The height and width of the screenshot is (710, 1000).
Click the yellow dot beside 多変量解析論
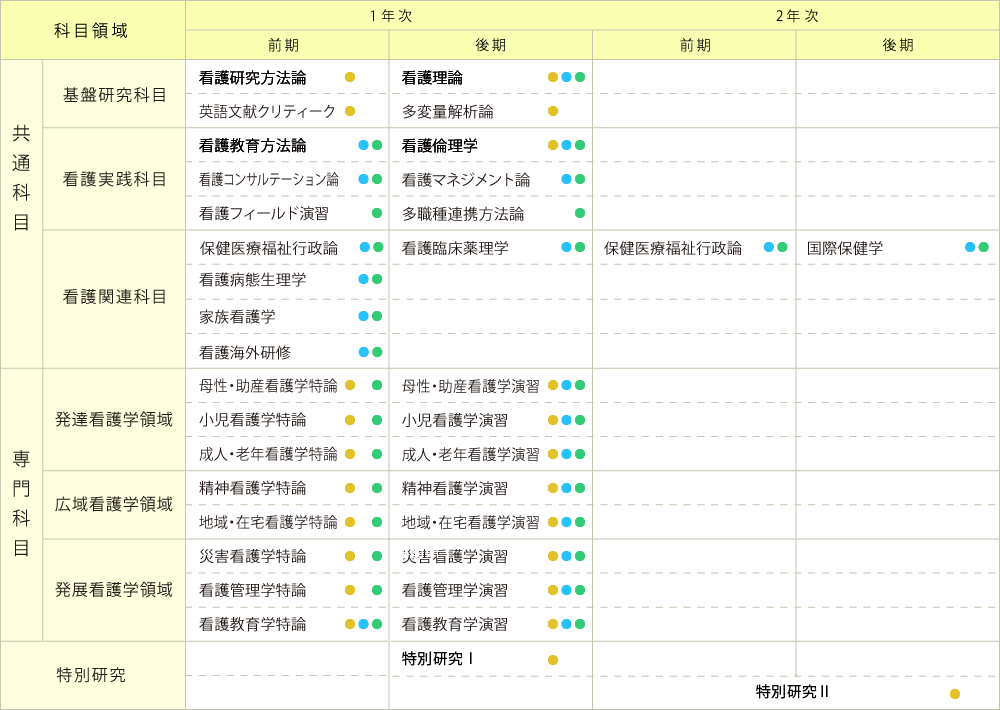pos(553,111)
